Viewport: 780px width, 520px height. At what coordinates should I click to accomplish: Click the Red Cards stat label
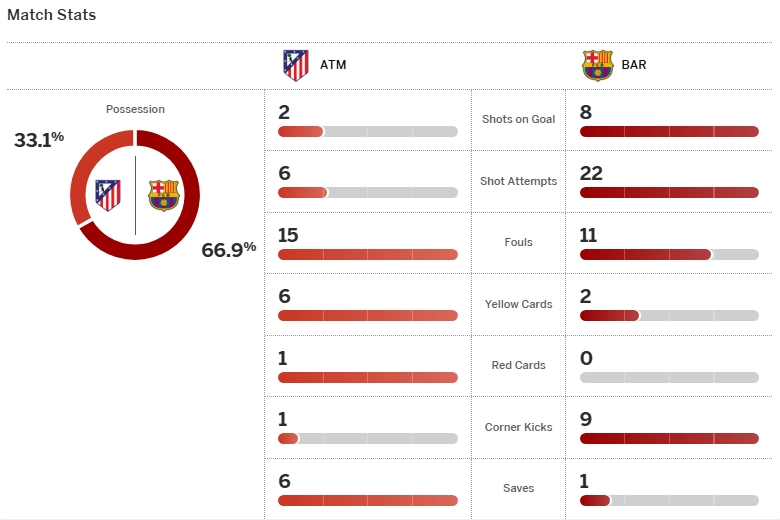(518, 365)
